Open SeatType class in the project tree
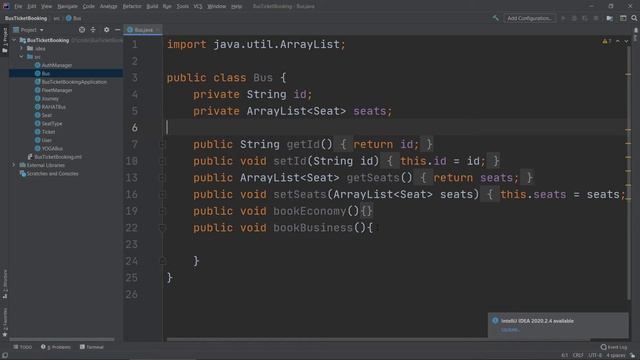640x360 pixels. pyautogui.click(x=52, y=123)
